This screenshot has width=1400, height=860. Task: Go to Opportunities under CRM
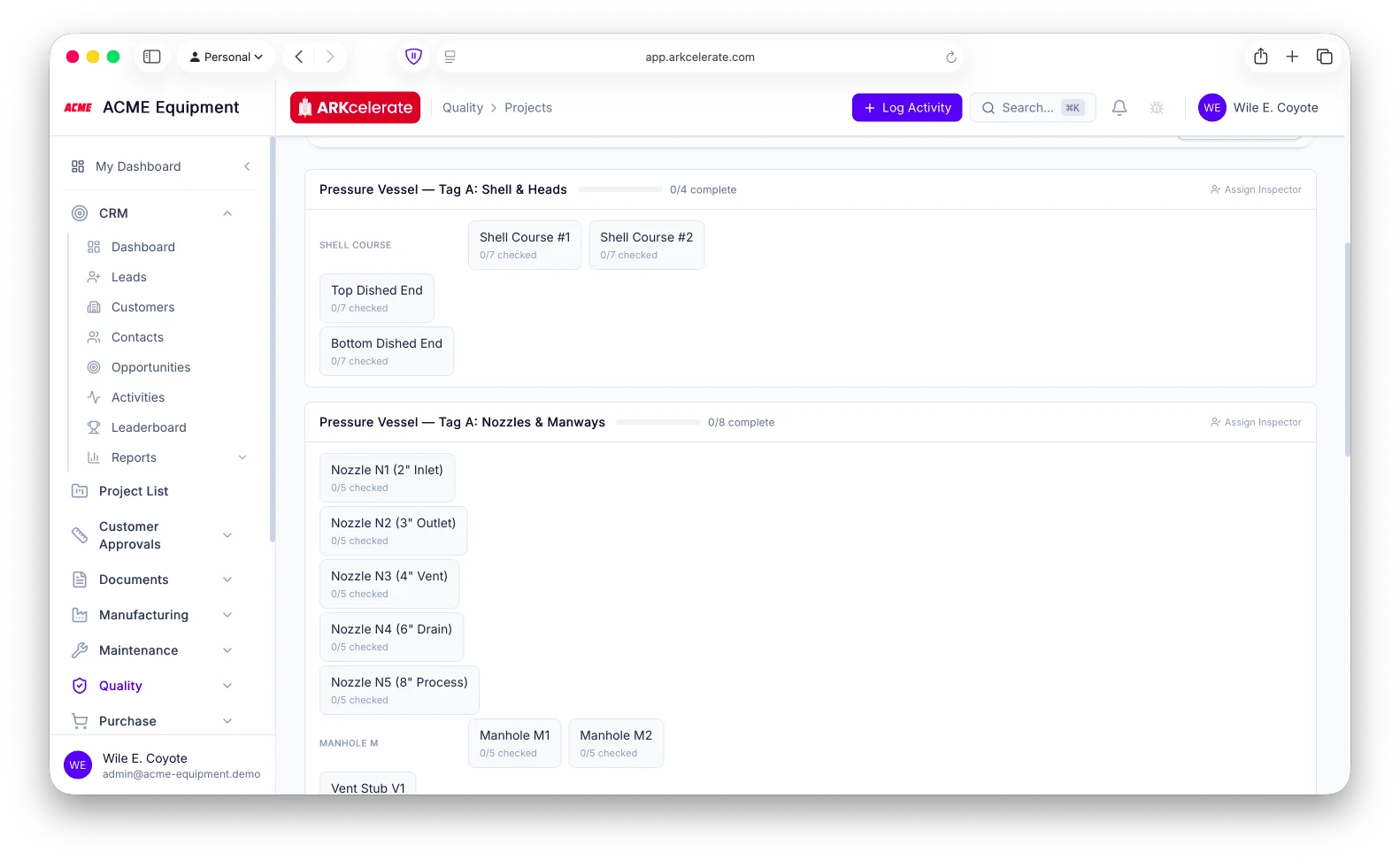[150, 367]
